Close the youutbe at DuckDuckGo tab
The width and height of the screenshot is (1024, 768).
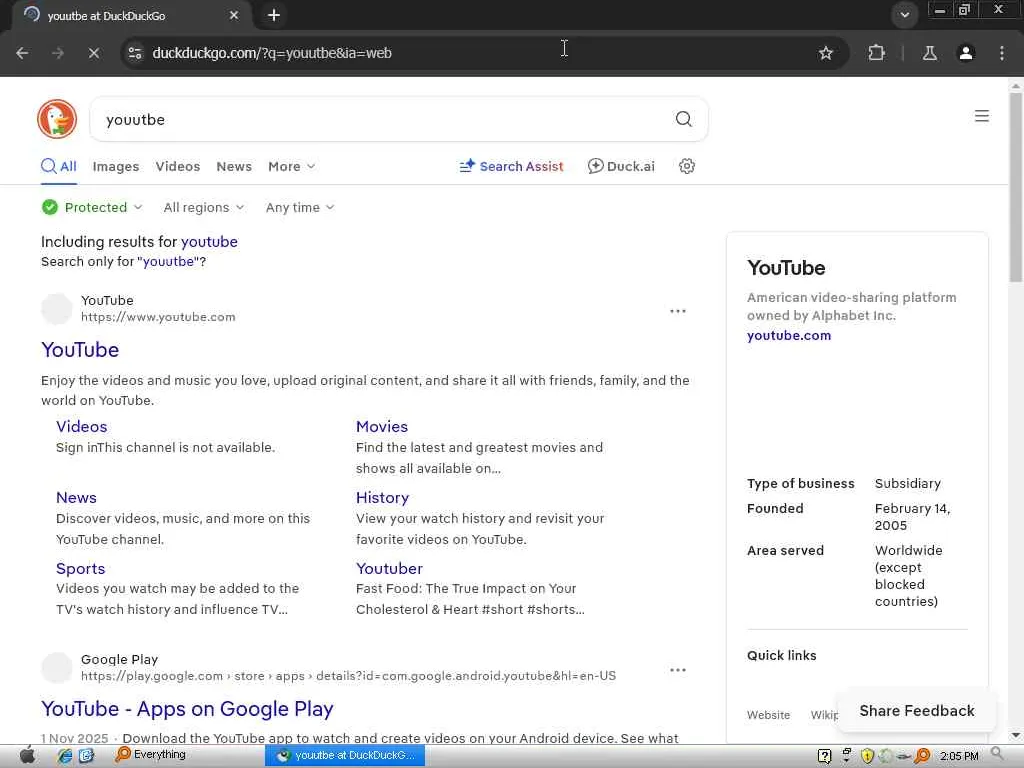tap(234, 15)
